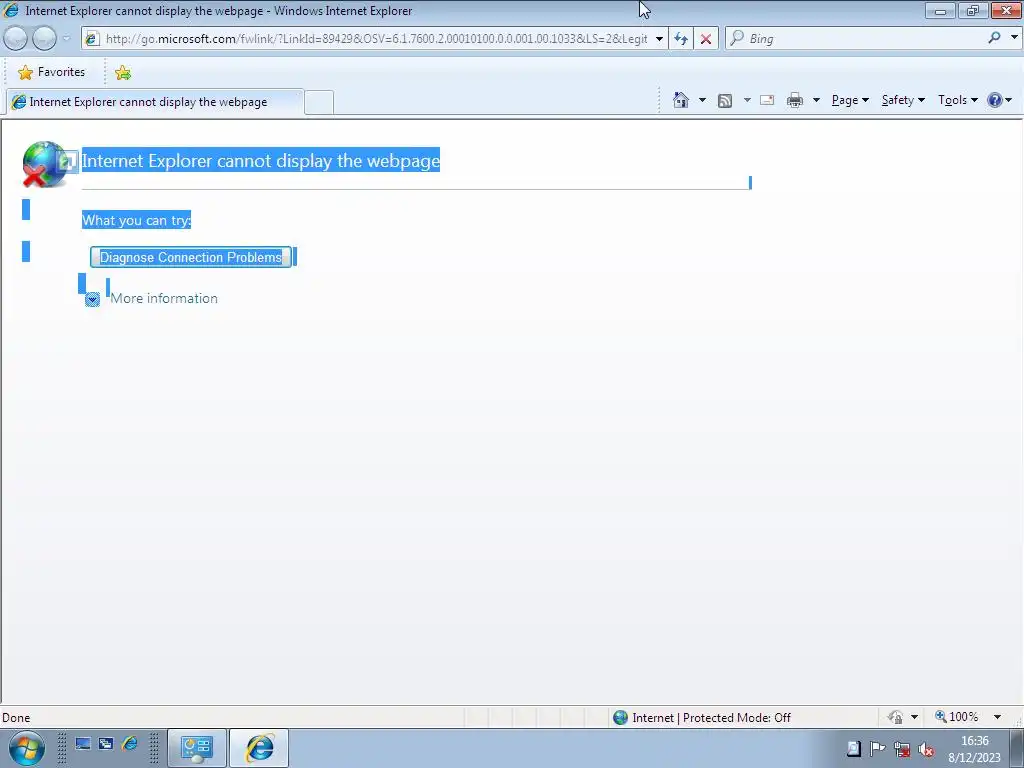1024x768 pixels.
Task: Click the taskbar clock 16:36
Action: (x=974, y=749)
